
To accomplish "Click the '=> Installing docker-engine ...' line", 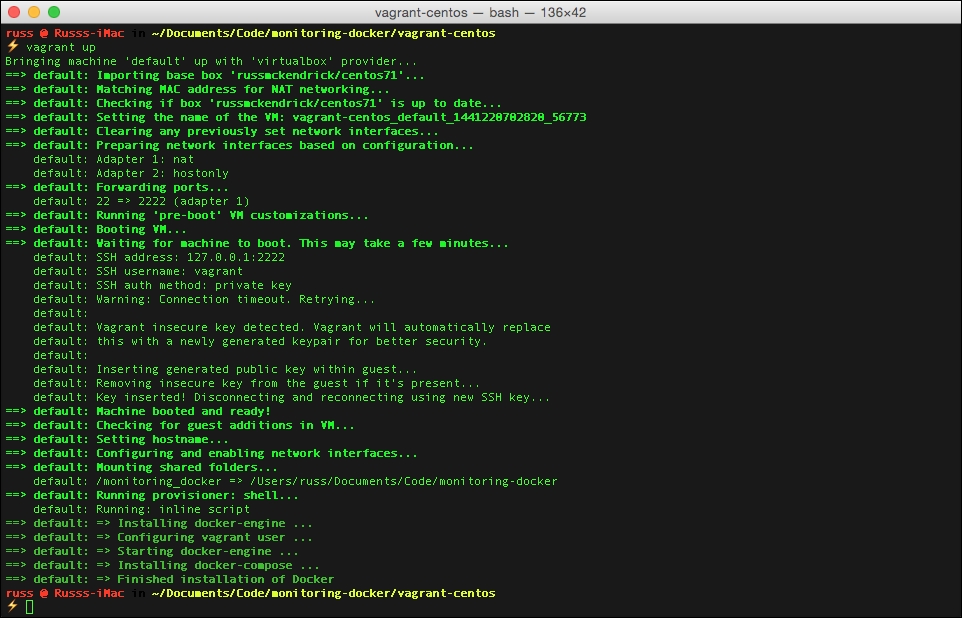I will (x=159, y=523).
